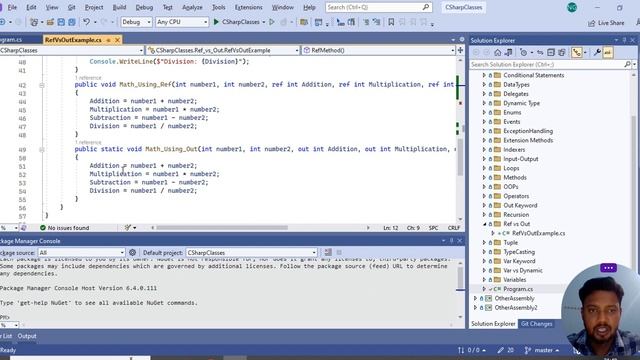Click the push/pull arrows 0/0 status indicator
Viewport: 640px width, 360px height.
pyautogui.click(x=471, y=350)
